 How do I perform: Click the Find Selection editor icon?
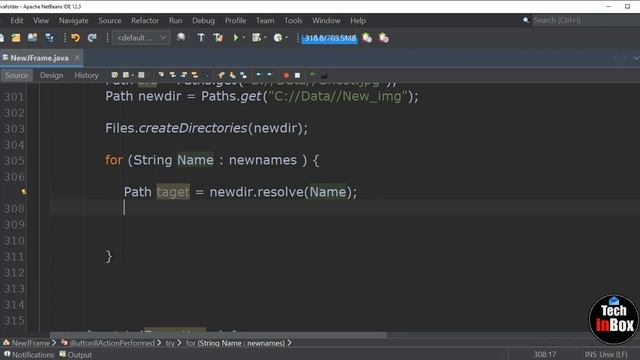[161, 75]
